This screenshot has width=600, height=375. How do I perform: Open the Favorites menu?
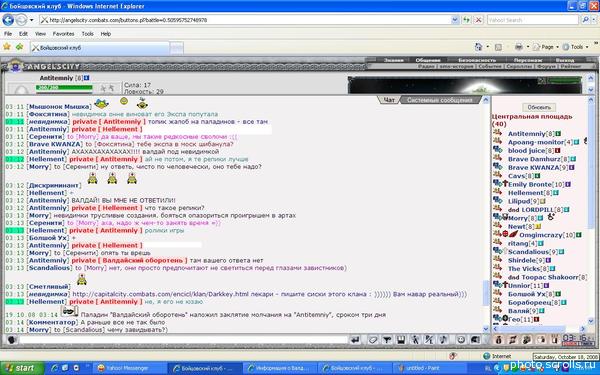(x=64, y=34)
